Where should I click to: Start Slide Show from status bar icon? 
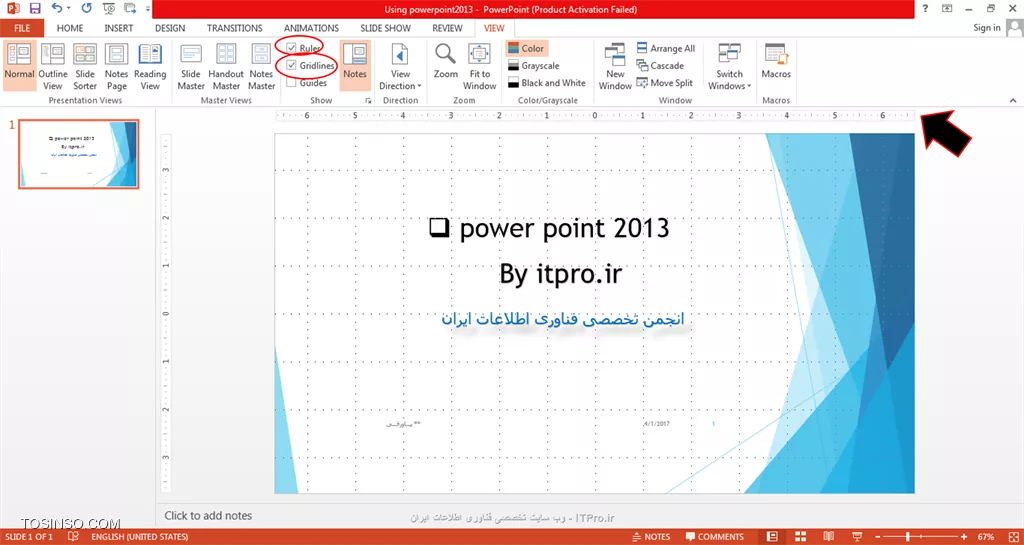(x=857, y=537)
